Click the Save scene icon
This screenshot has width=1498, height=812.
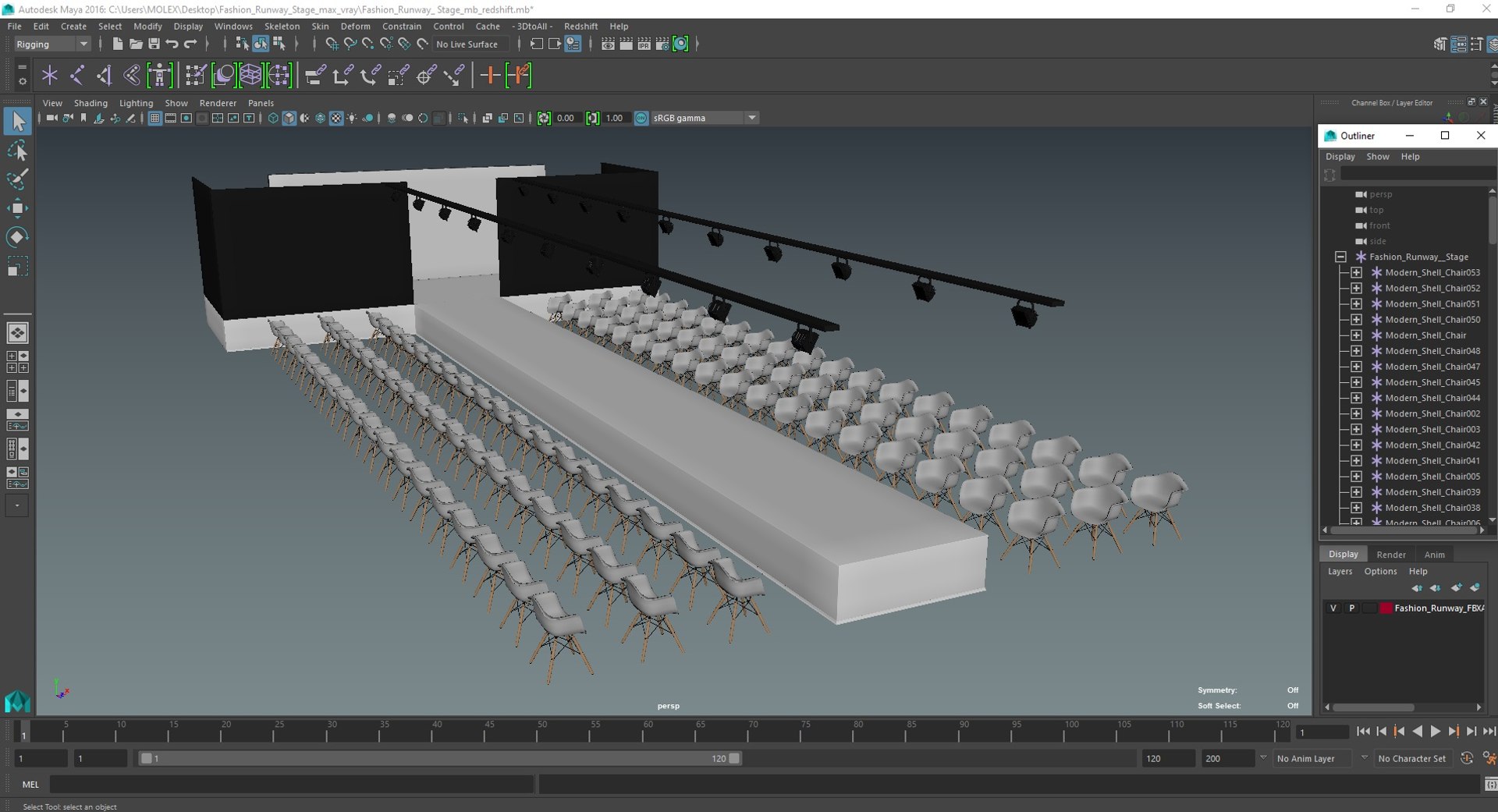point(154,44)
